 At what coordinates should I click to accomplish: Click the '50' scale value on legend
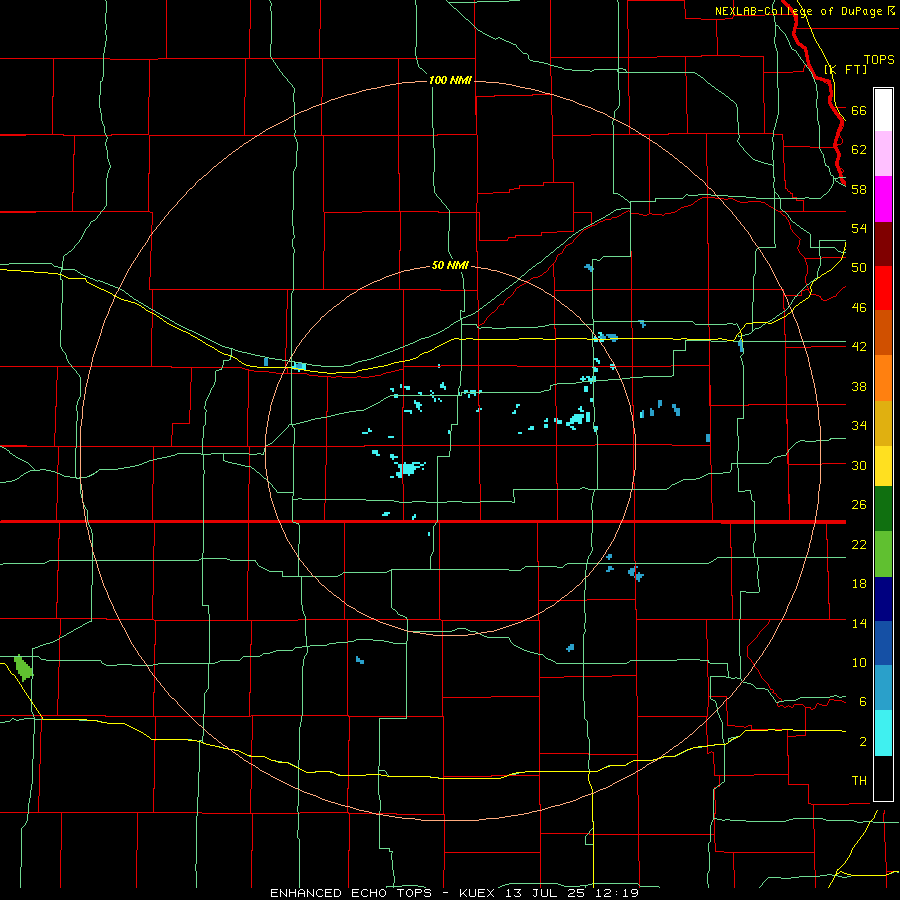point(859,267)
